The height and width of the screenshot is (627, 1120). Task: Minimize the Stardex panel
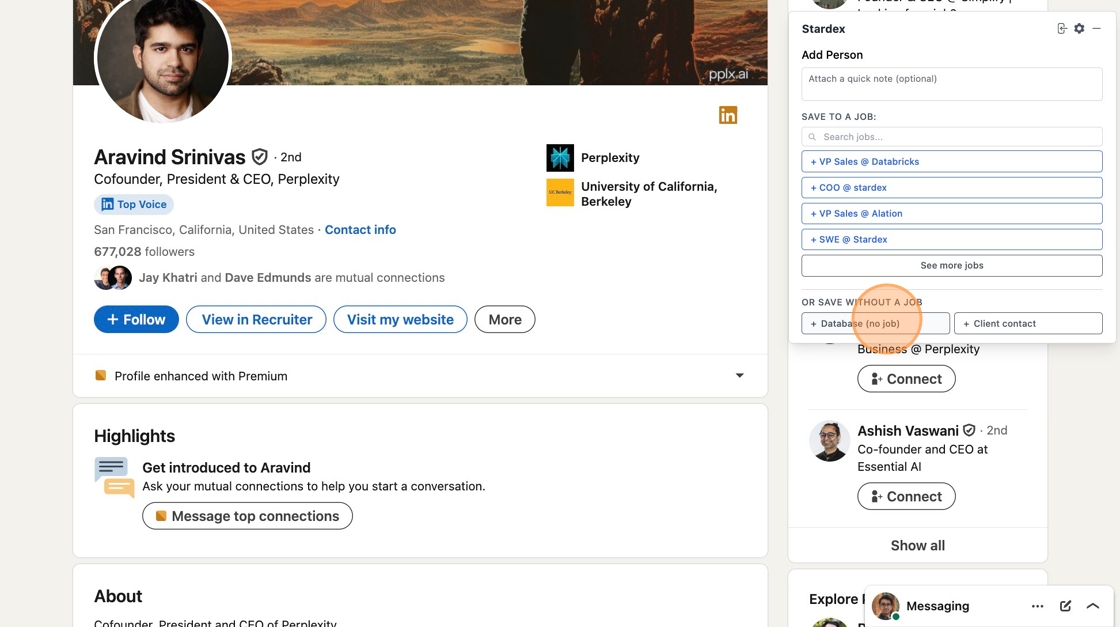(1096, 29)
